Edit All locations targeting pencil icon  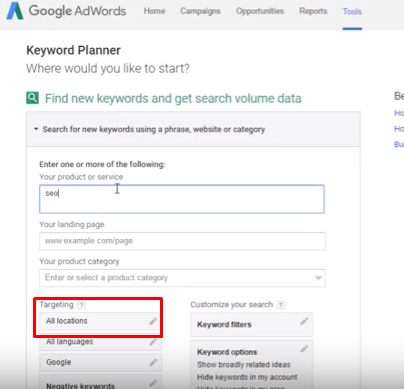click(x=153, y=321)
